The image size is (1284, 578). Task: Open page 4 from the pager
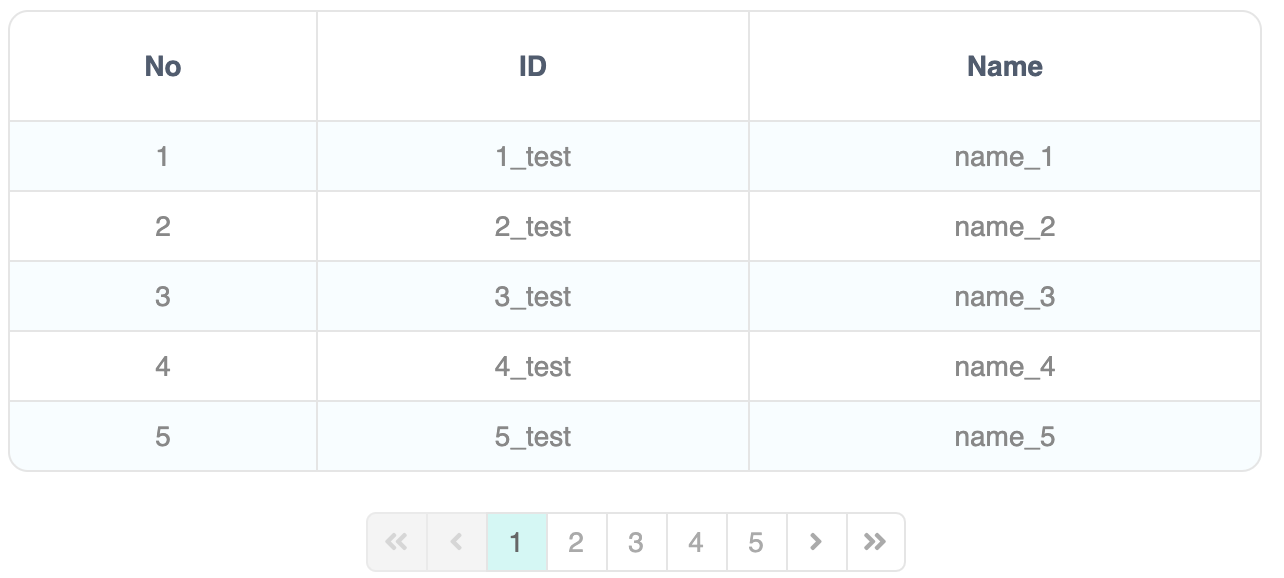tap(696, 542)
